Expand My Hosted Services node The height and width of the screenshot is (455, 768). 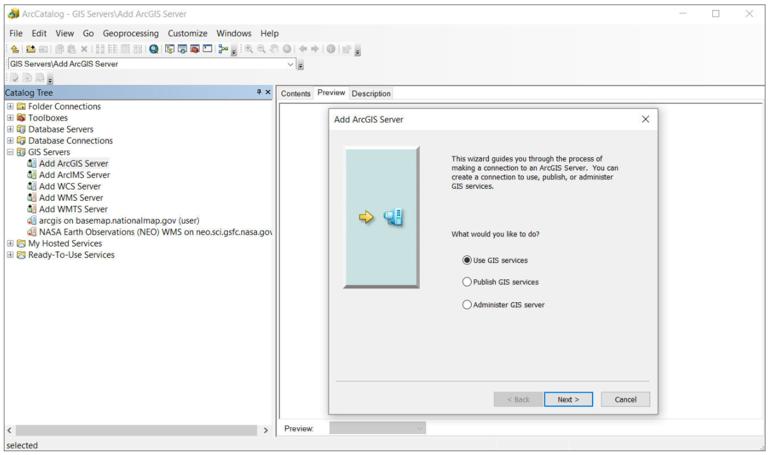(10, 243)
